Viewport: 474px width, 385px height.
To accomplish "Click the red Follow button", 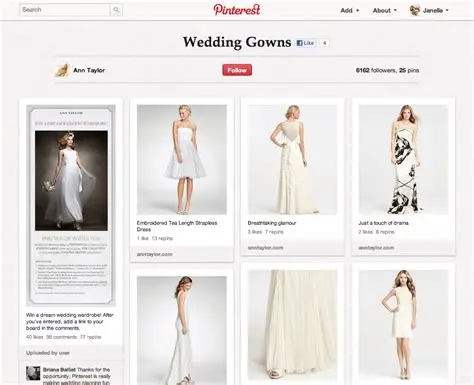I will coord(237,70).
